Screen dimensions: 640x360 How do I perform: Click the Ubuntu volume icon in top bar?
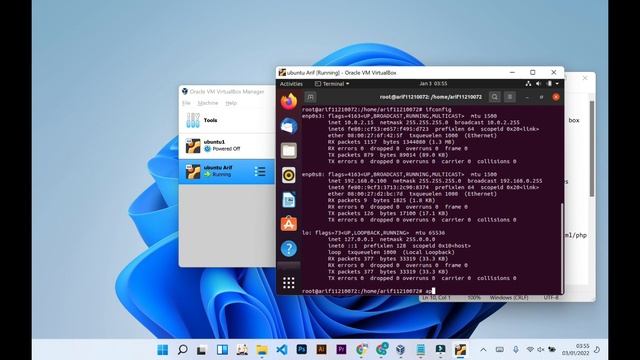tap(538, 84)
